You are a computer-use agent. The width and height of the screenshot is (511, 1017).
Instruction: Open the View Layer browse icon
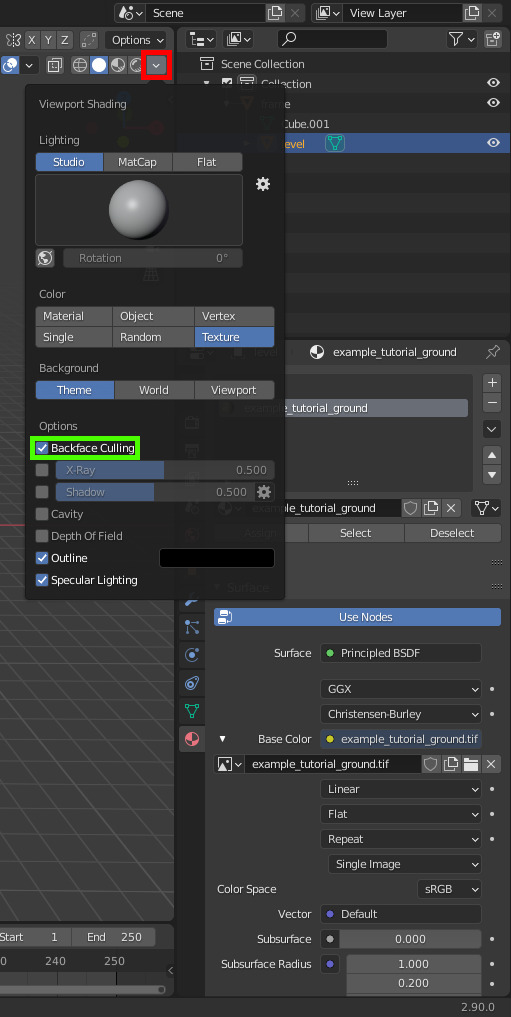pos(326,13)
